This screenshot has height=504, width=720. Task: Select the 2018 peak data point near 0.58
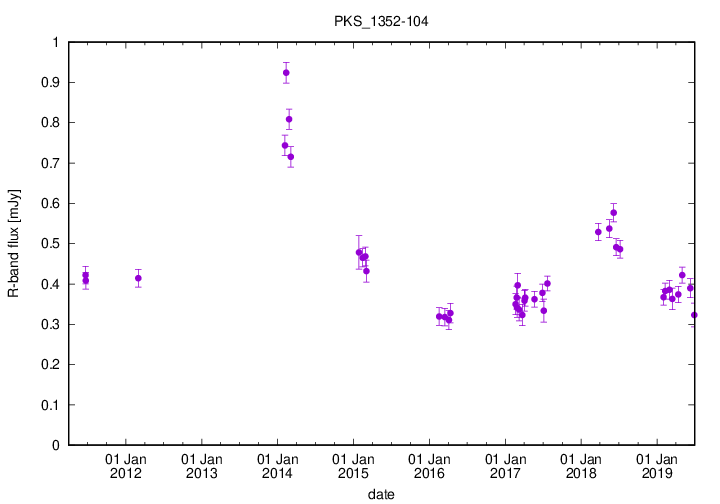tap(614, 212)
